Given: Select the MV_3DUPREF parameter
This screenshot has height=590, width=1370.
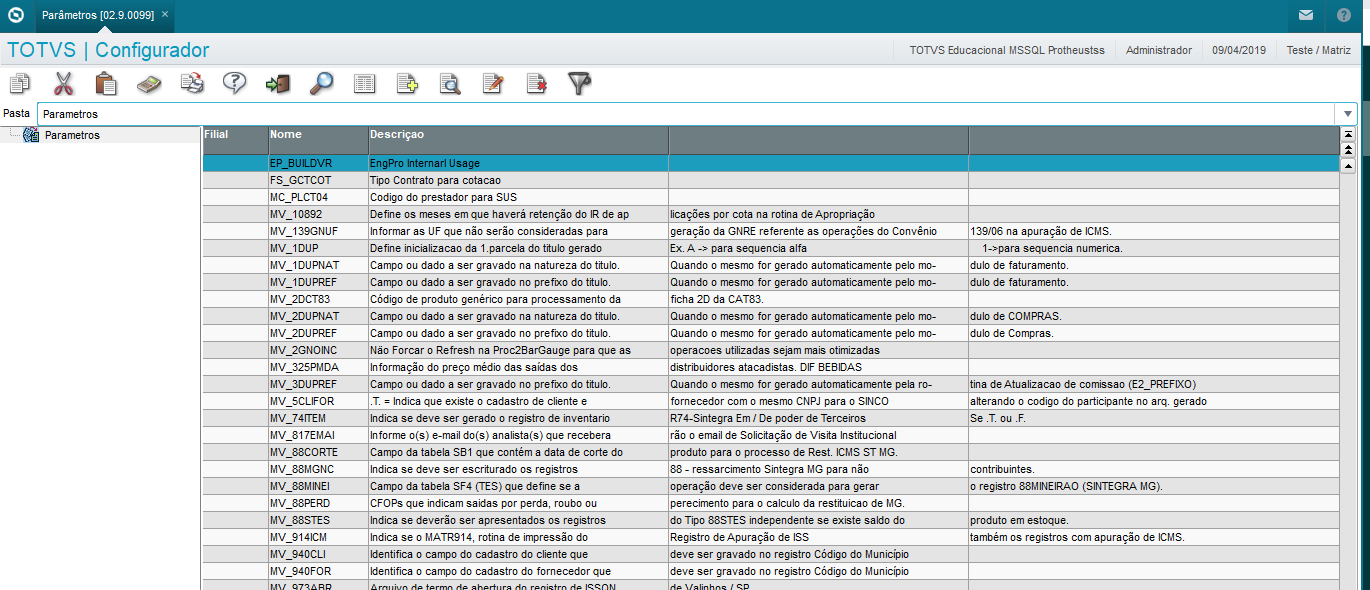Looking at the screenshot, I should 770,384.
